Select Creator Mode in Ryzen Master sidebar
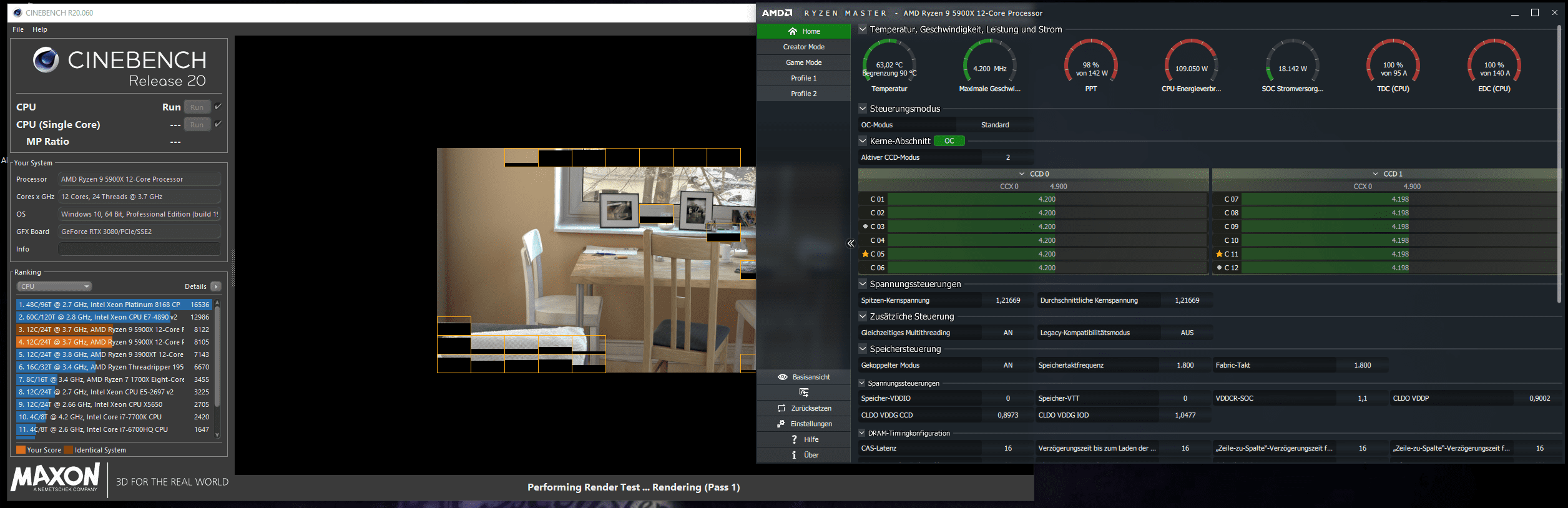This screenshot has width=1568, height=508. click(x=804, y=47)
